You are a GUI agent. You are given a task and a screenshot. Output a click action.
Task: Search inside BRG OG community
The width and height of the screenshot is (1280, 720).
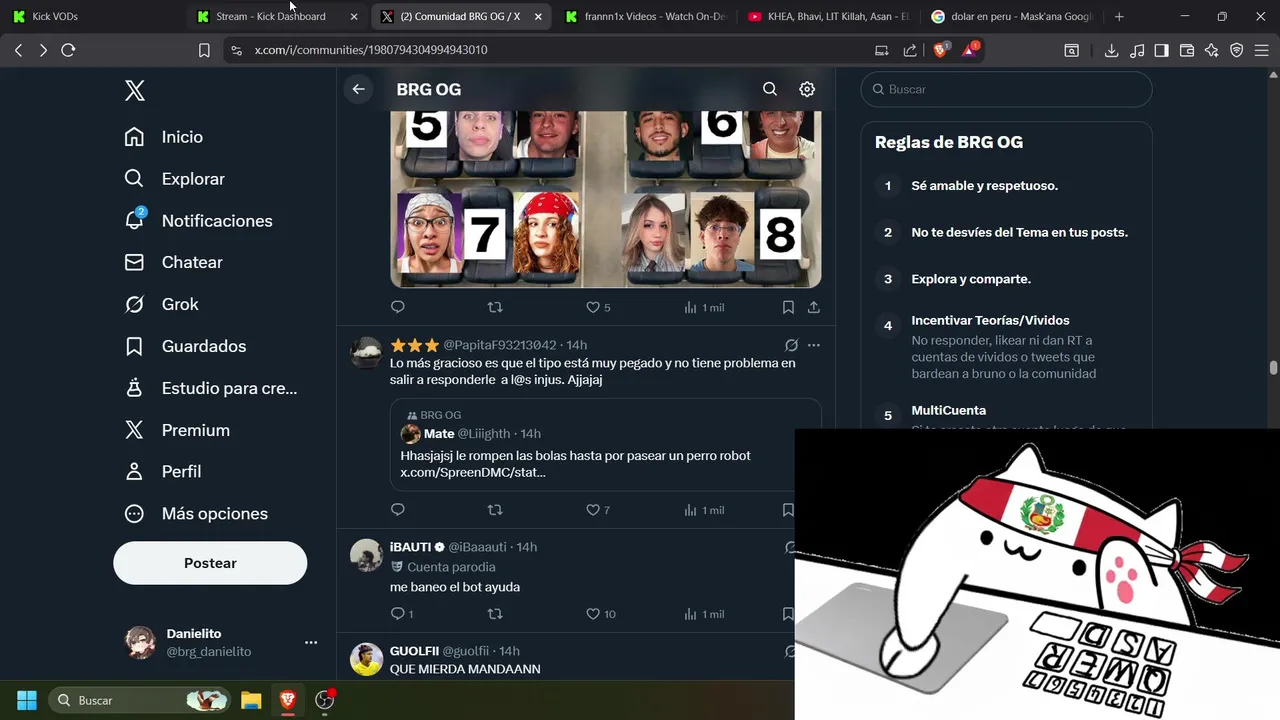click(770, 89)
